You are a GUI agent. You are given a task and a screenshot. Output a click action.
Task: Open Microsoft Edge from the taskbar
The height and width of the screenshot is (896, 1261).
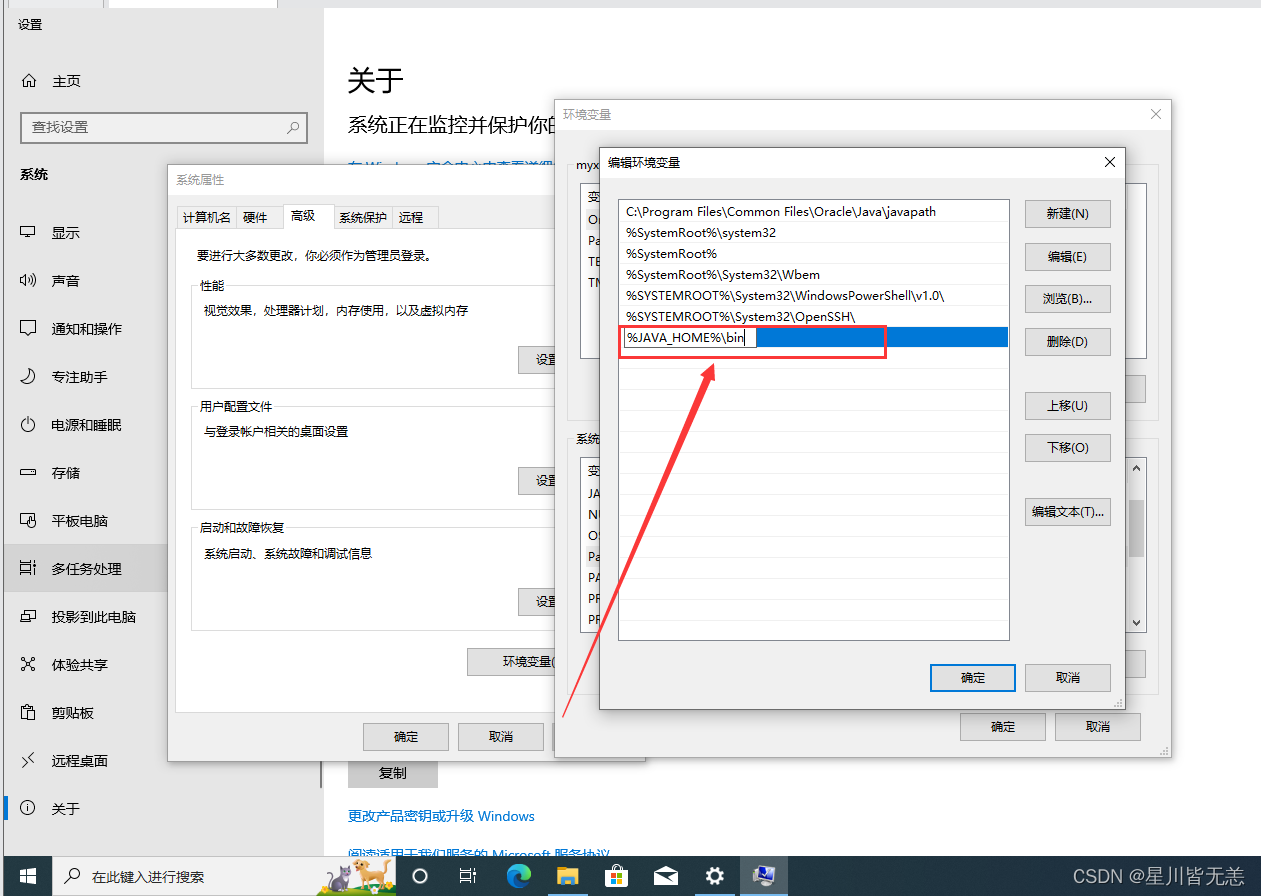click(519, 876)
